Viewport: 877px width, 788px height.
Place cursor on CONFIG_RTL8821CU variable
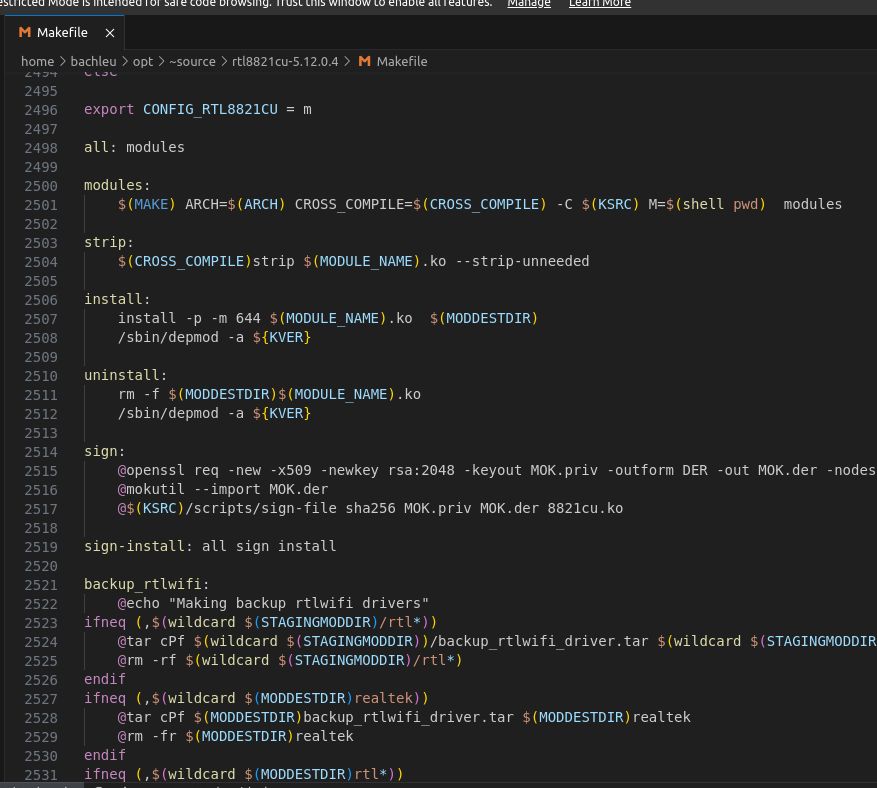(210, 109)
